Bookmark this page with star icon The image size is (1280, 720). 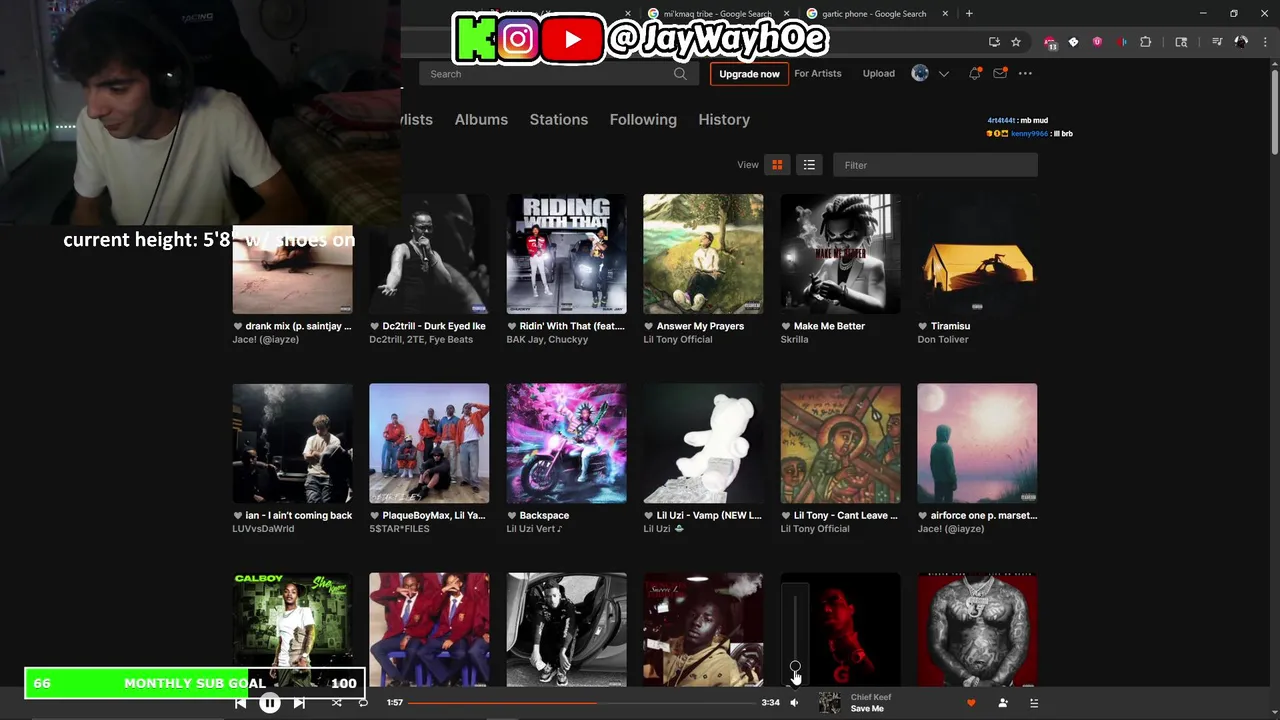pos(1016,42)
